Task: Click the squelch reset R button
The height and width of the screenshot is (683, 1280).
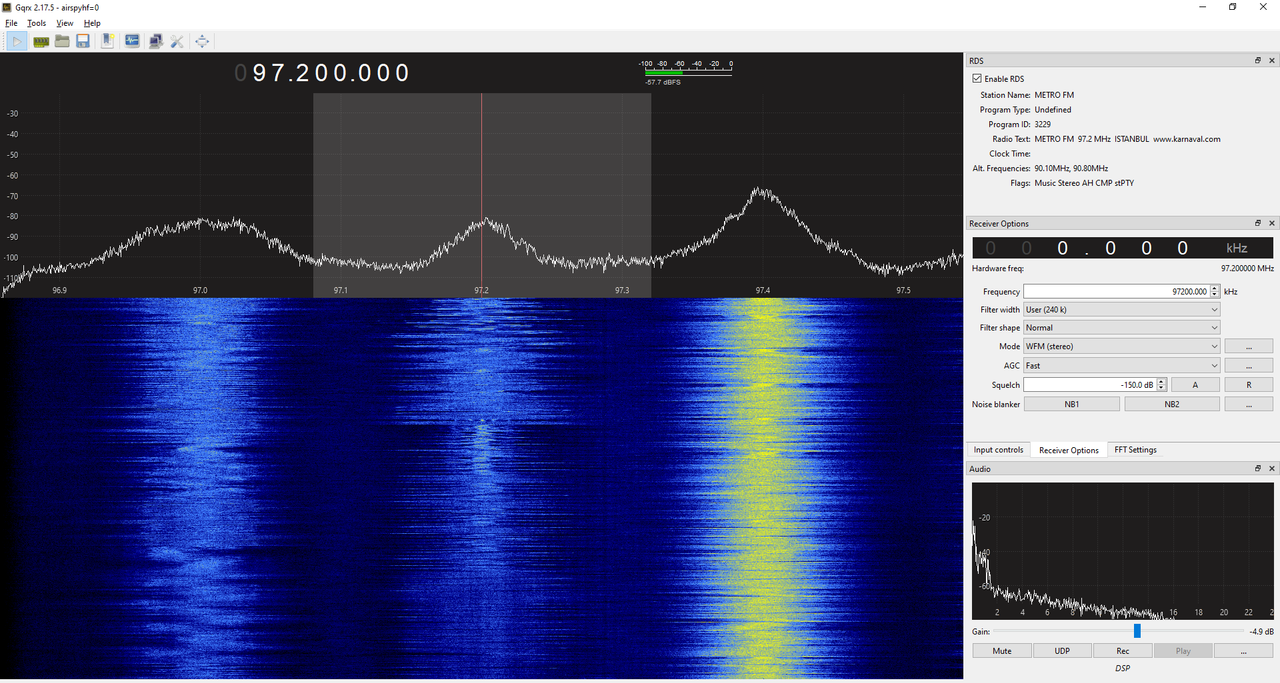Action: (x=1249, y=385)
